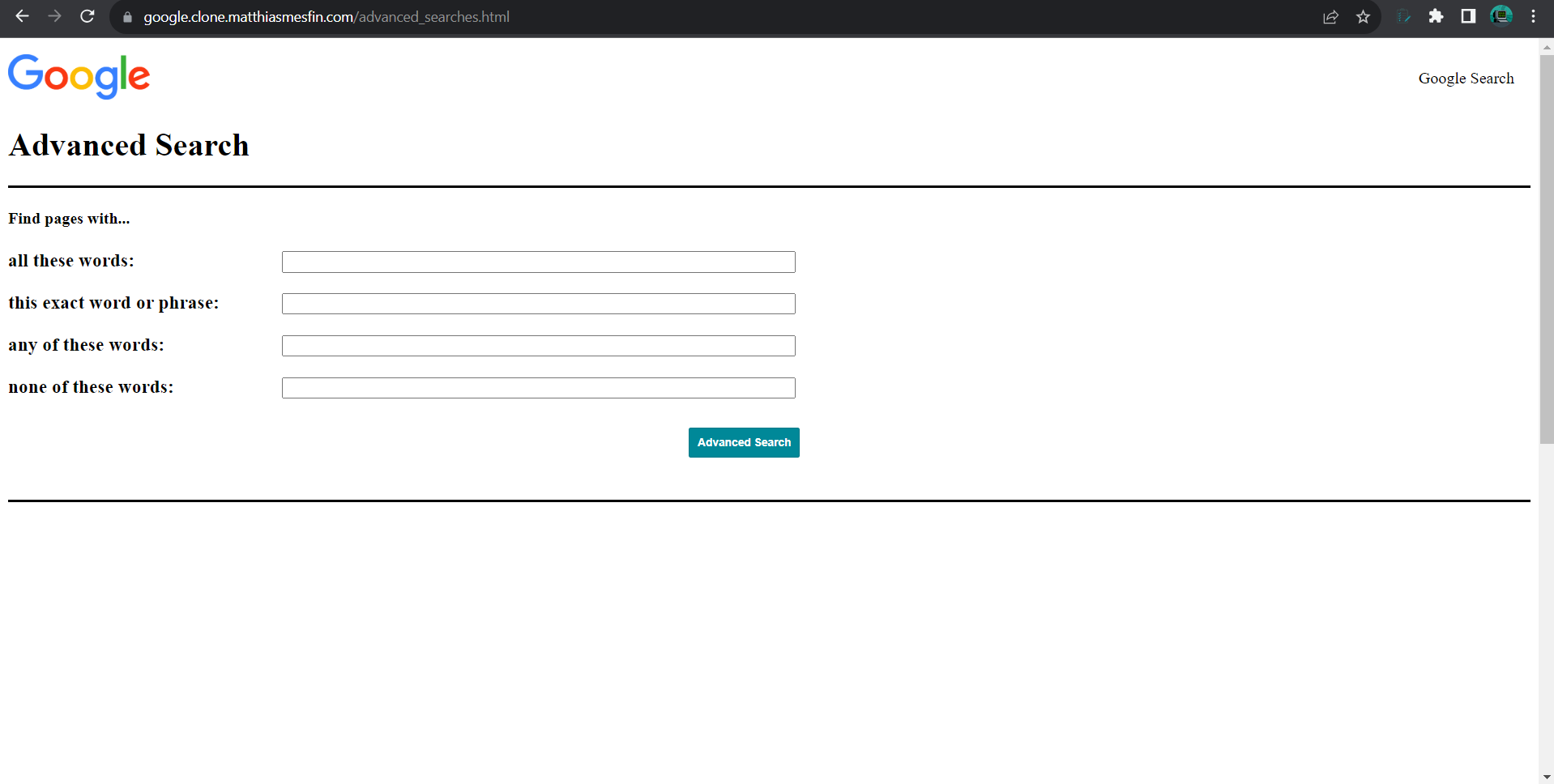Click the 'this exact word or phrase:' label
1554x784 pixels.
click(x=113, y=303)
